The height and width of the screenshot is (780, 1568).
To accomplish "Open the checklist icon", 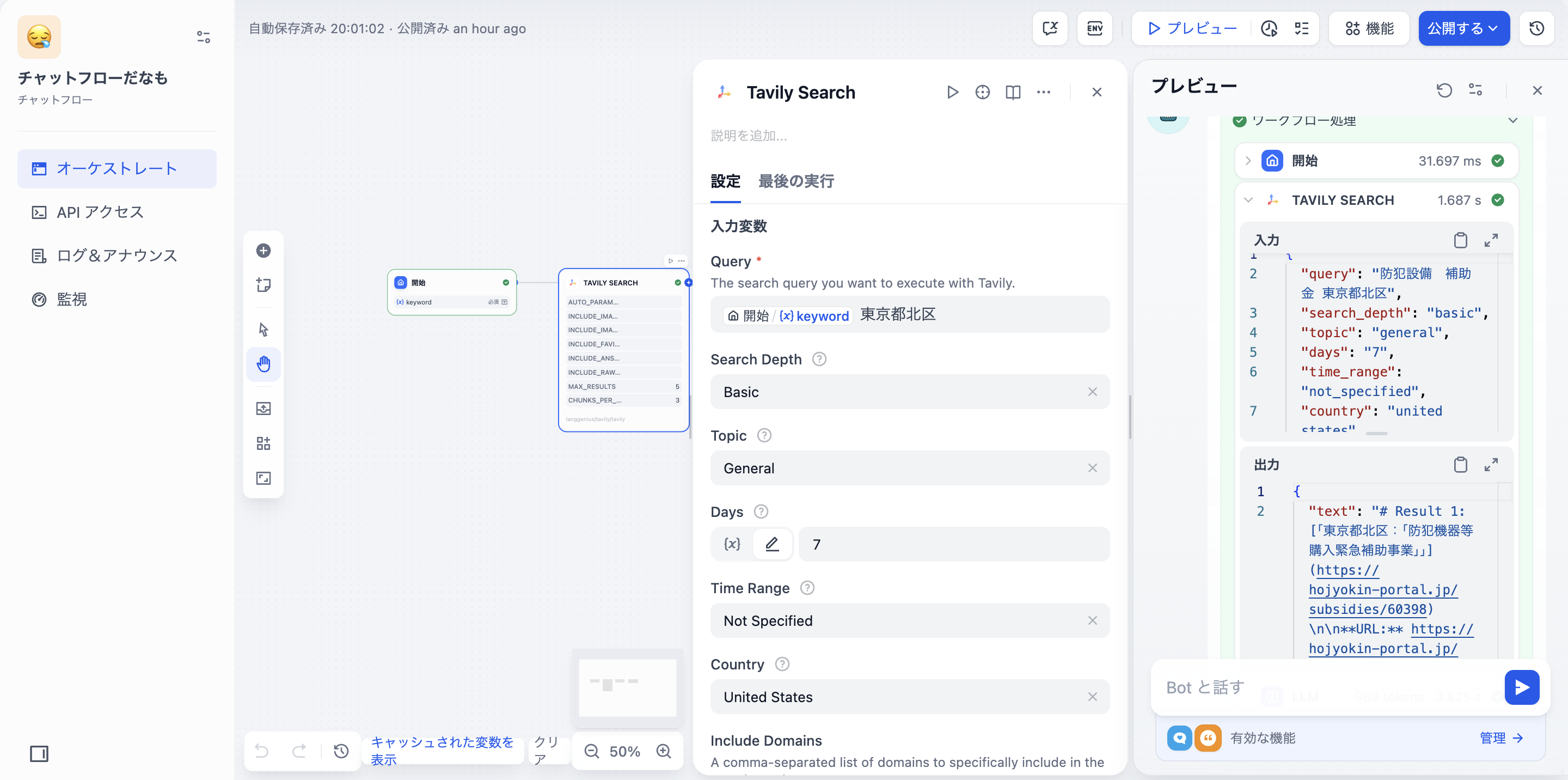I will click(x=1301, y=28).
